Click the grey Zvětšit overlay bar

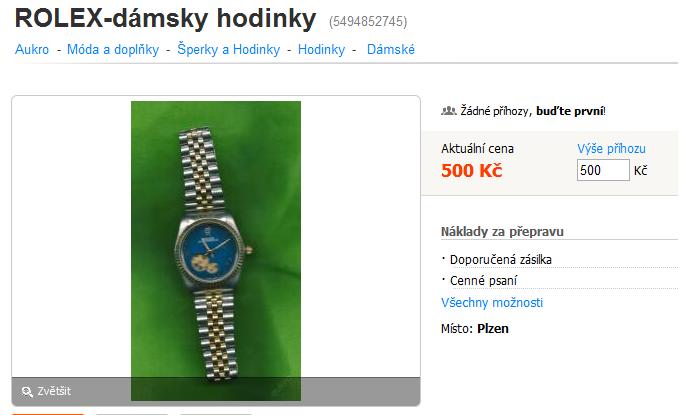click(x=216, y=391)
